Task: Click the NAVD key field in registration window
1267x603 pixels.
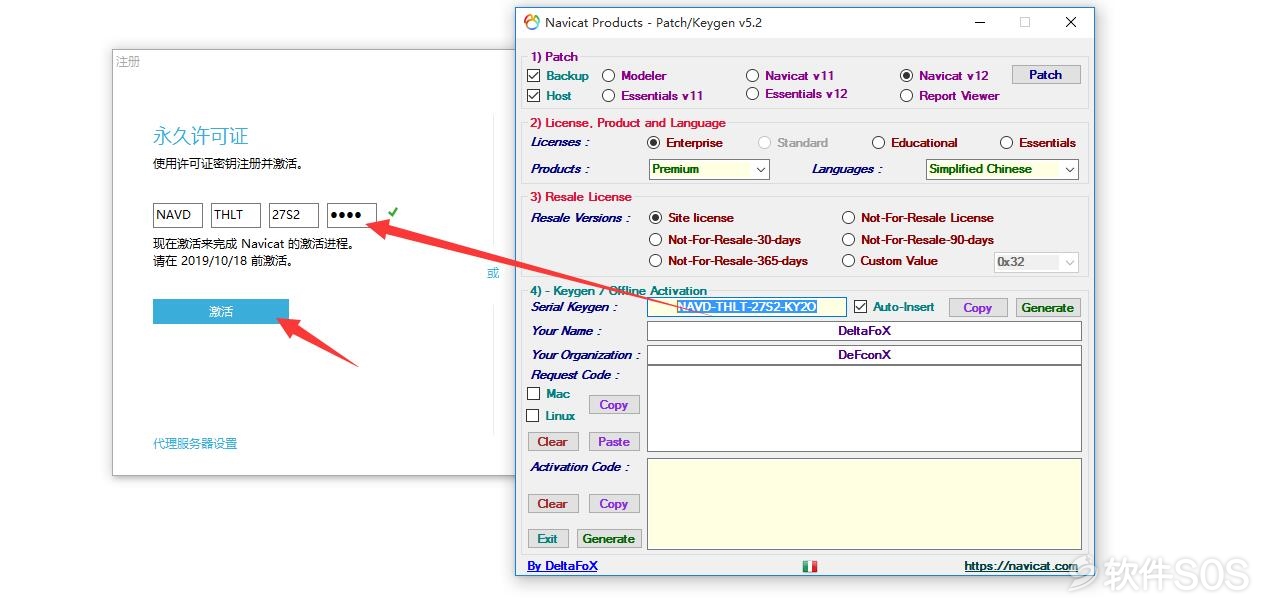Action: [178, 215]
